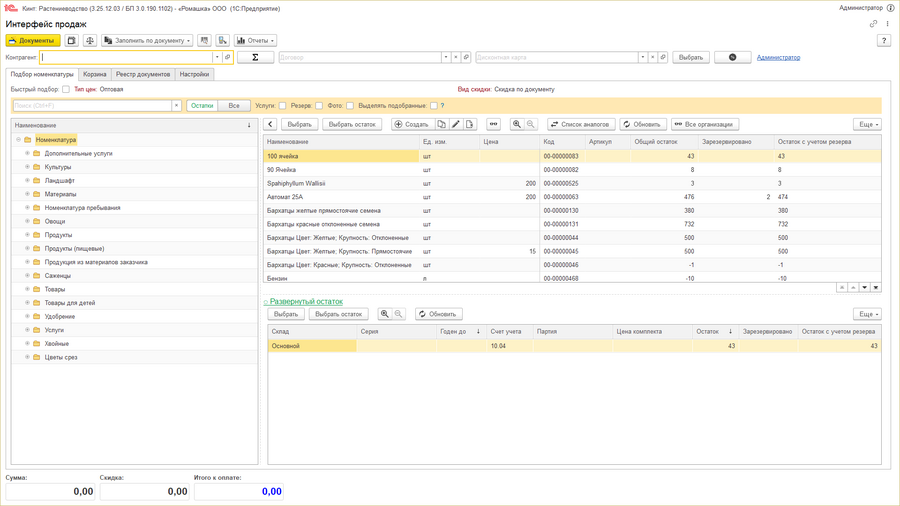900x506 pixels.
Task: Open the Администратор link
Action: (778, 58)
